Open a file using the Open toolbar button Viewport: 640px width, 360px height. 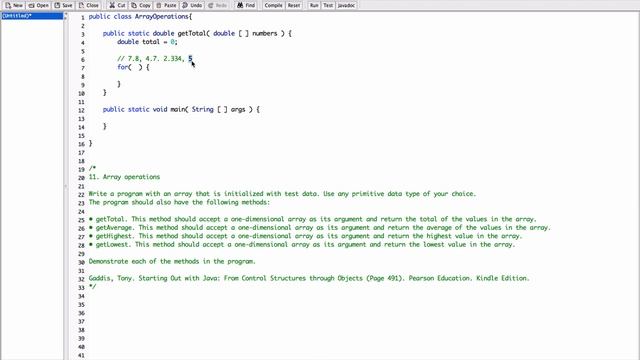click(x=38, y=5)
